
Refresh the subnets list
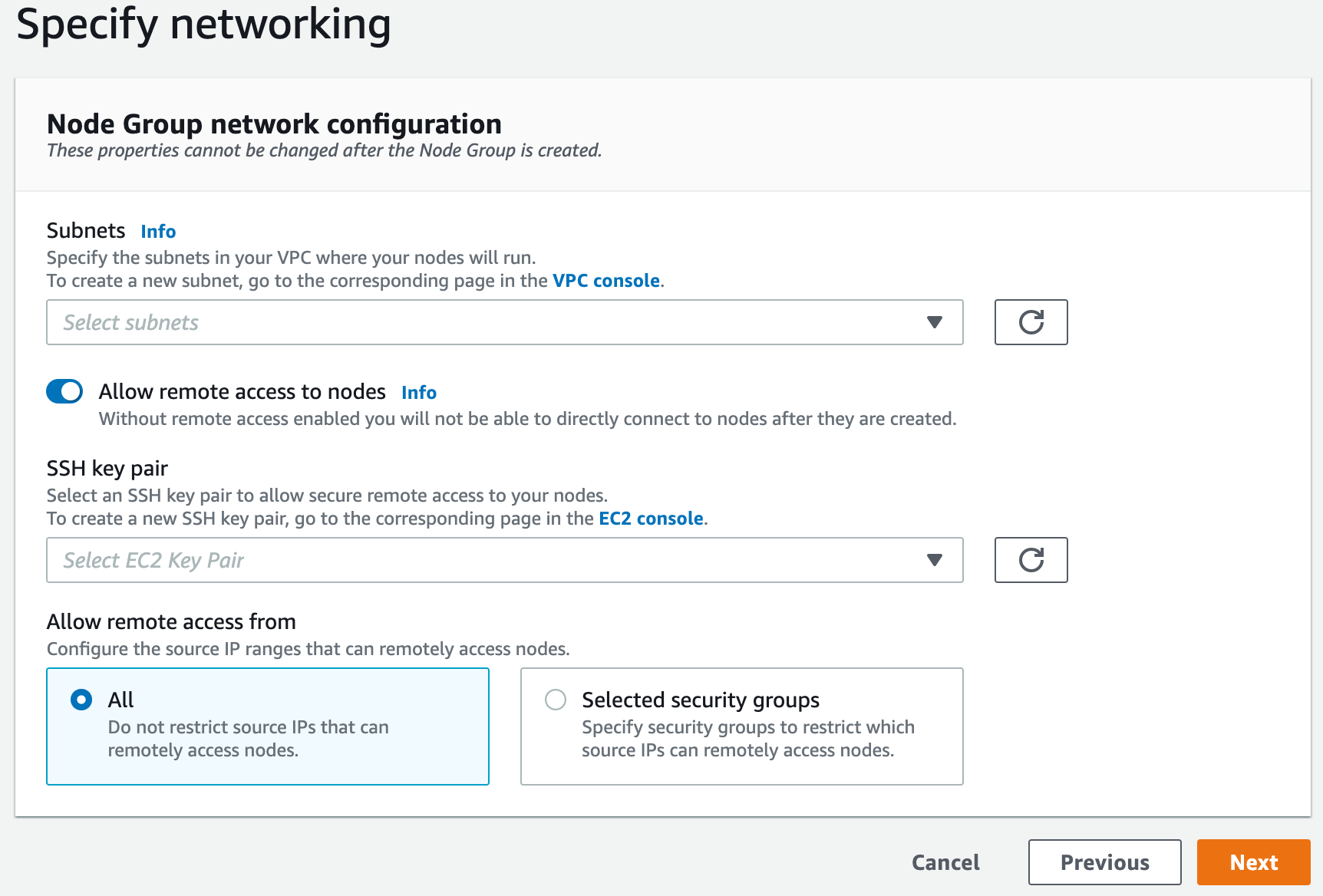click(1031, 322)
